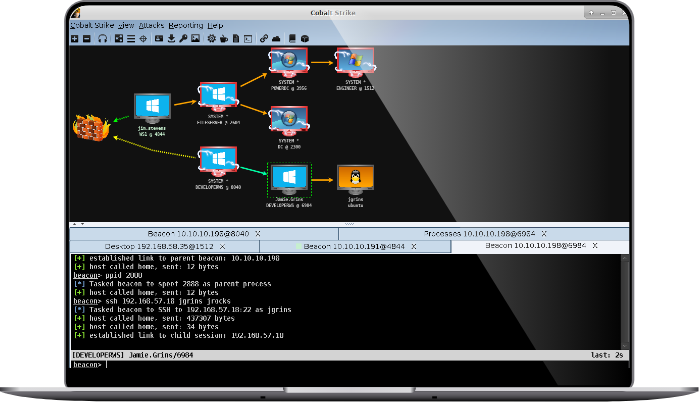Click 'established link to child session' line
This screenshot has width=699, height=402.
pos(178,335)
